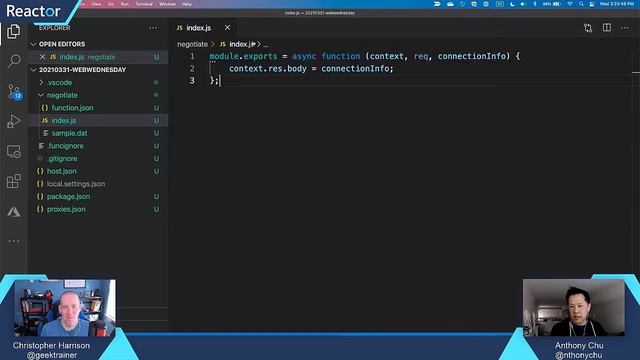Expand the .vscode folder
The image size is (640, 360).
tap(98, 82)
